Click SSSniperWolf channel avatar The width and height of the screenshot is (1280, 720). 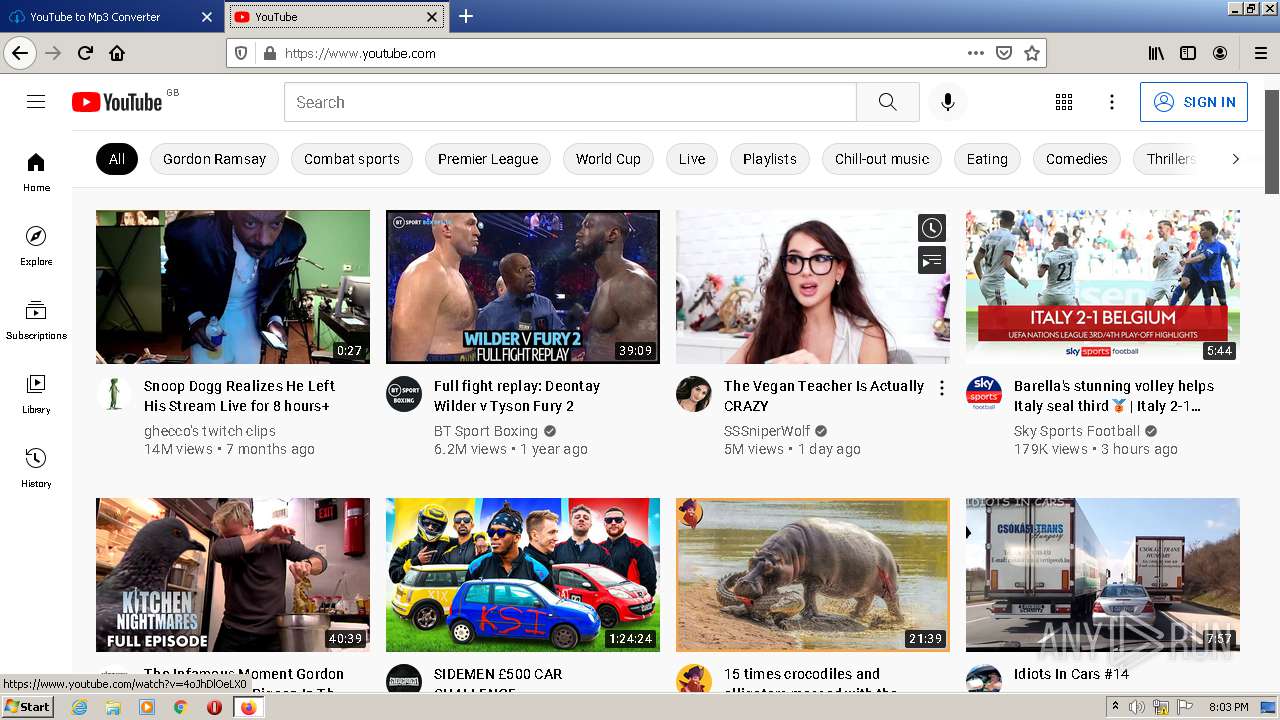694,394
